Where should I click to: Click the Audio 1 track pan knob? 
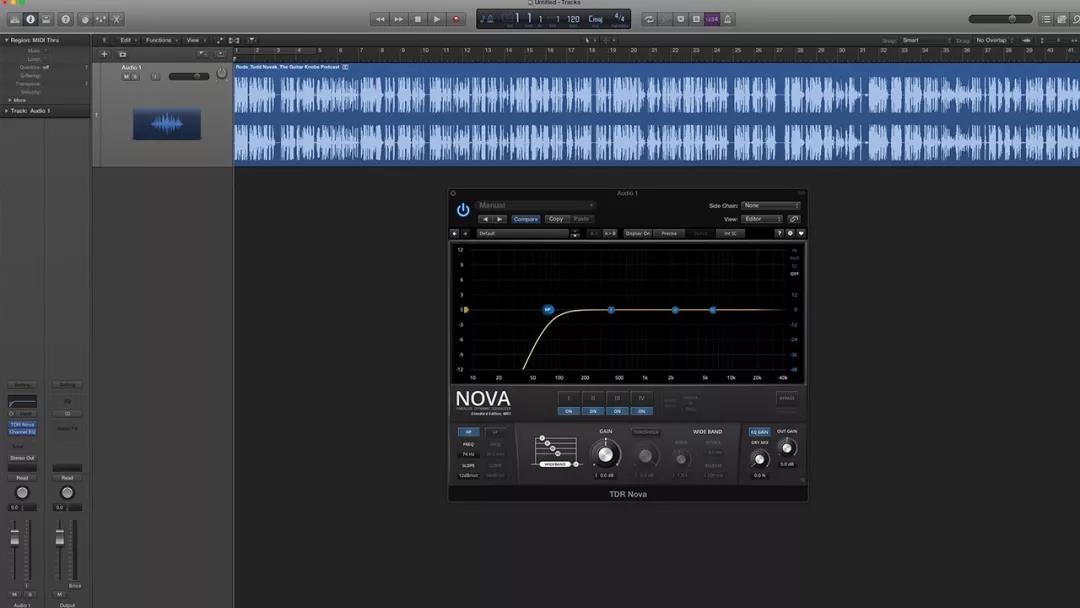[x=222, y=73]
